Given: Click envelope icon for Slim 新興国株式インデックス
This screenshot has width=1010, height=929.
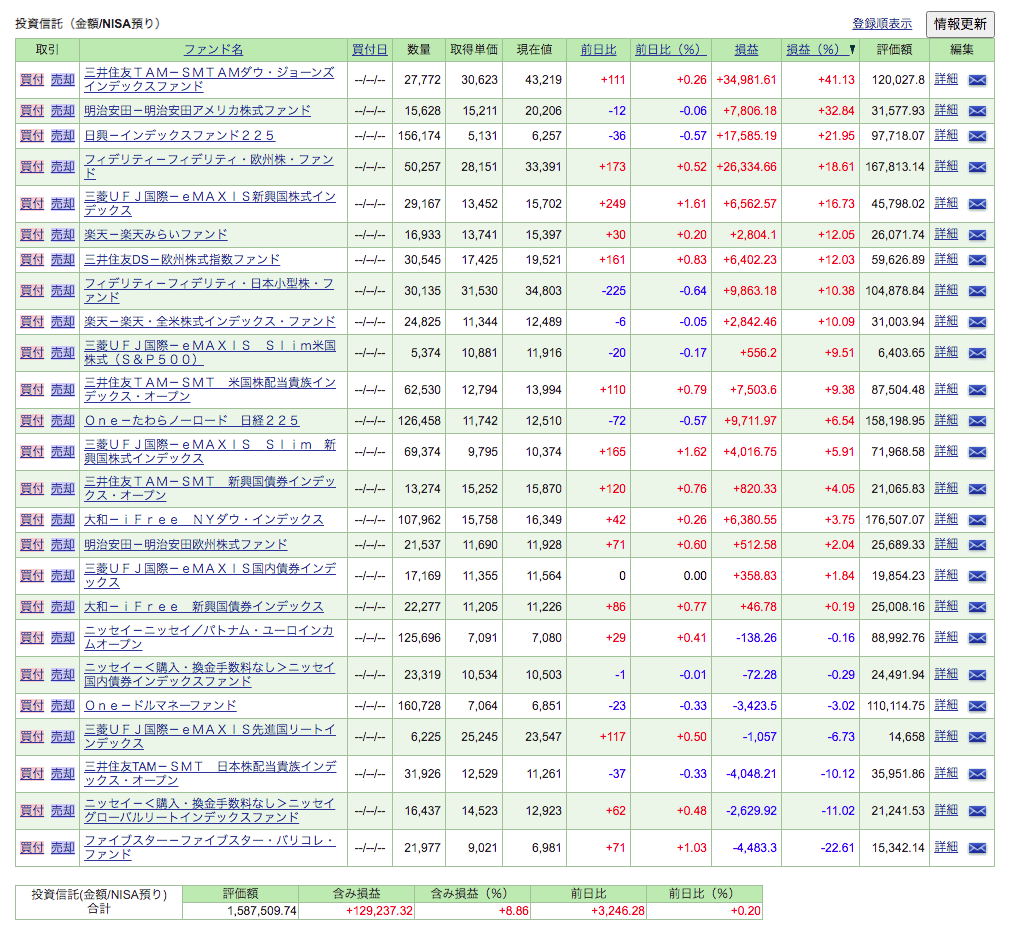Looking at the screenshot, I should point(977,452).
